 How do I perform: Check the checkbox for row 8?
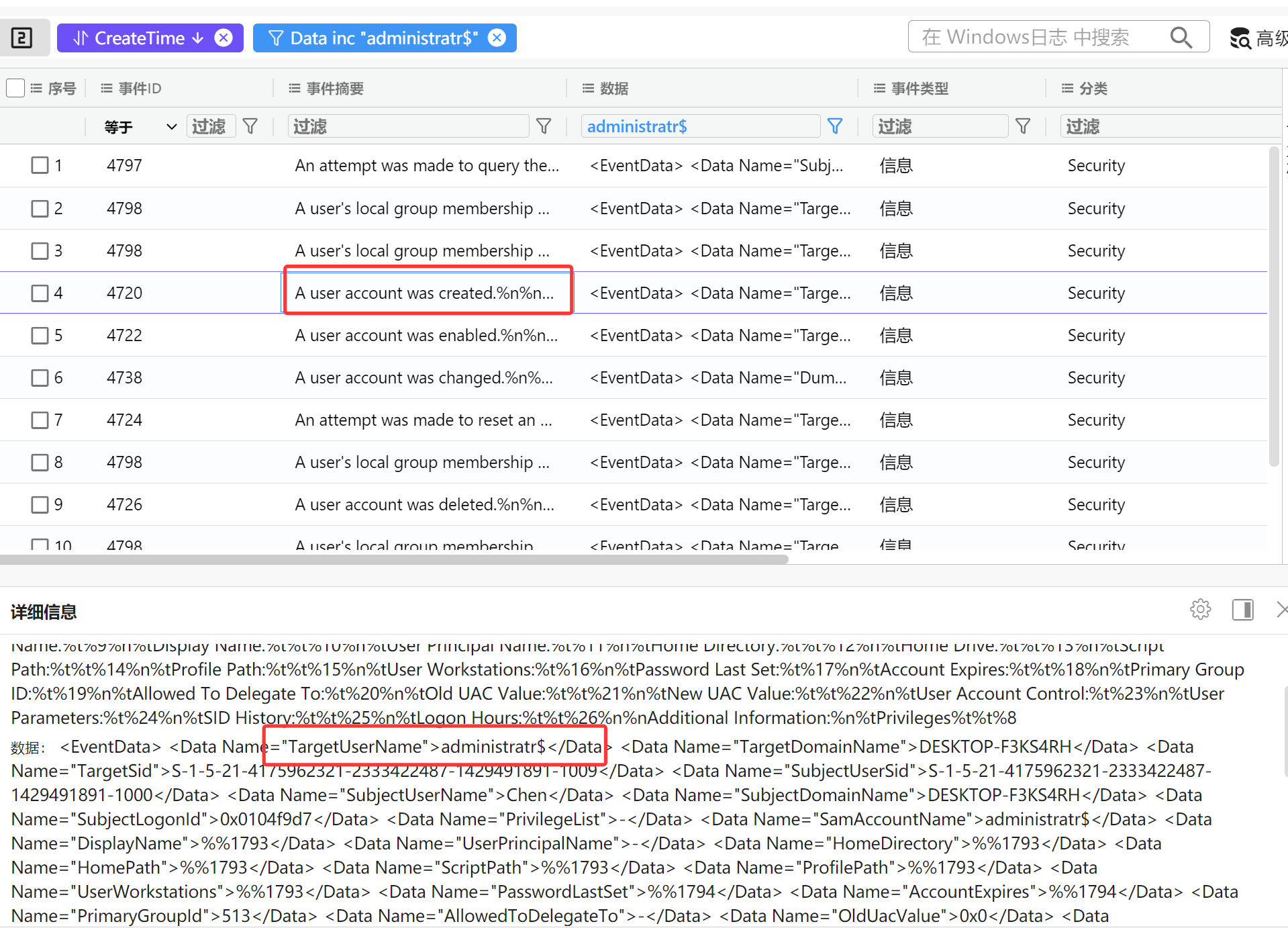(40, 462)
